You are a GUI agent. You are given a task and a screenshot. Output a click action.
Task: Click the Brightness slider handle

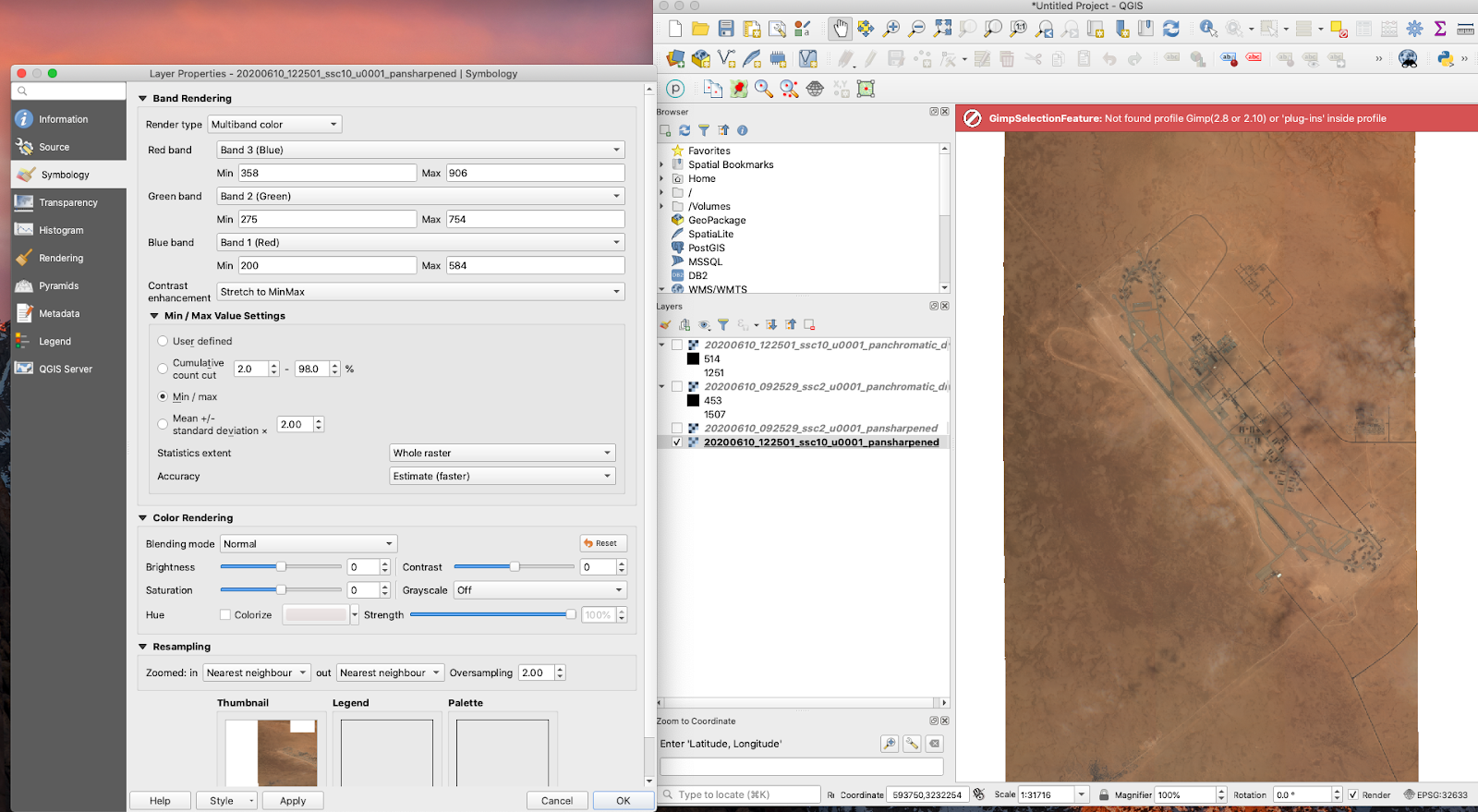pyautogui.click(x=281, y=567)
